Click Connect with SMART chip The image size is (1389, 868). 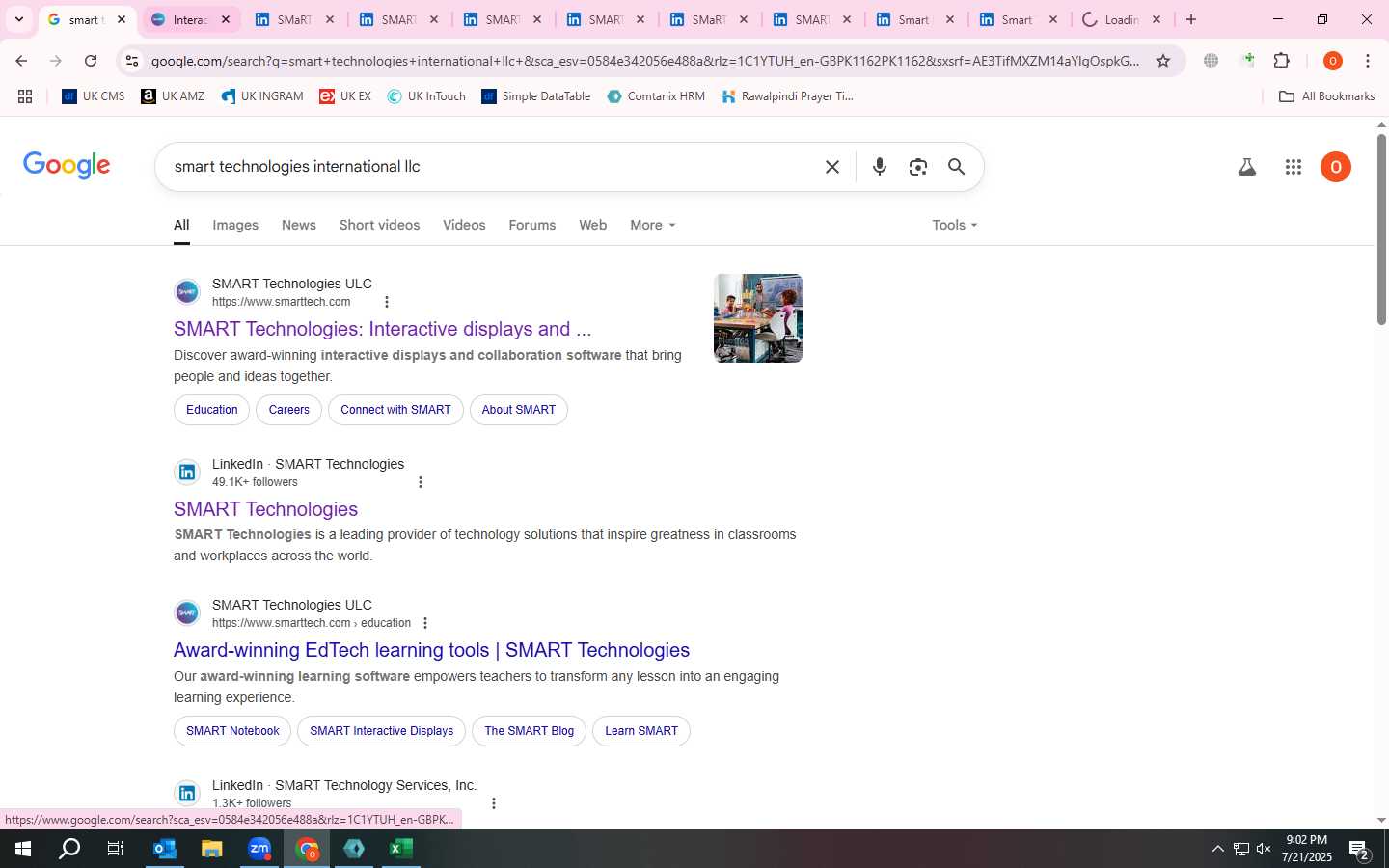[x=395, y=410]
